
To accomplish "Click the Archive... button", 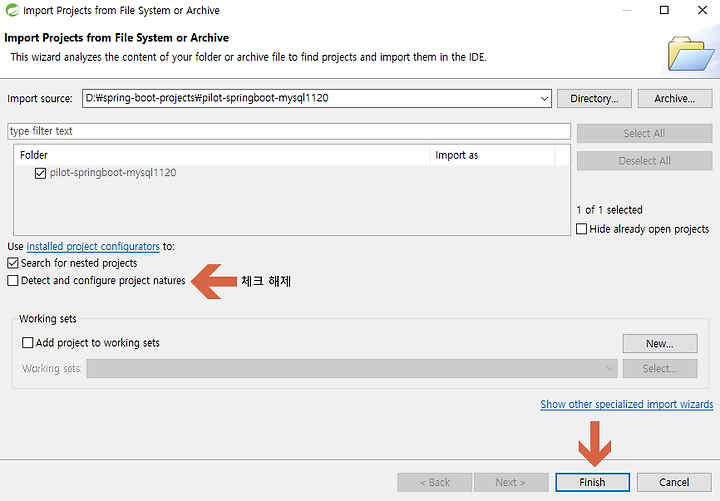I will coord(675,99).
